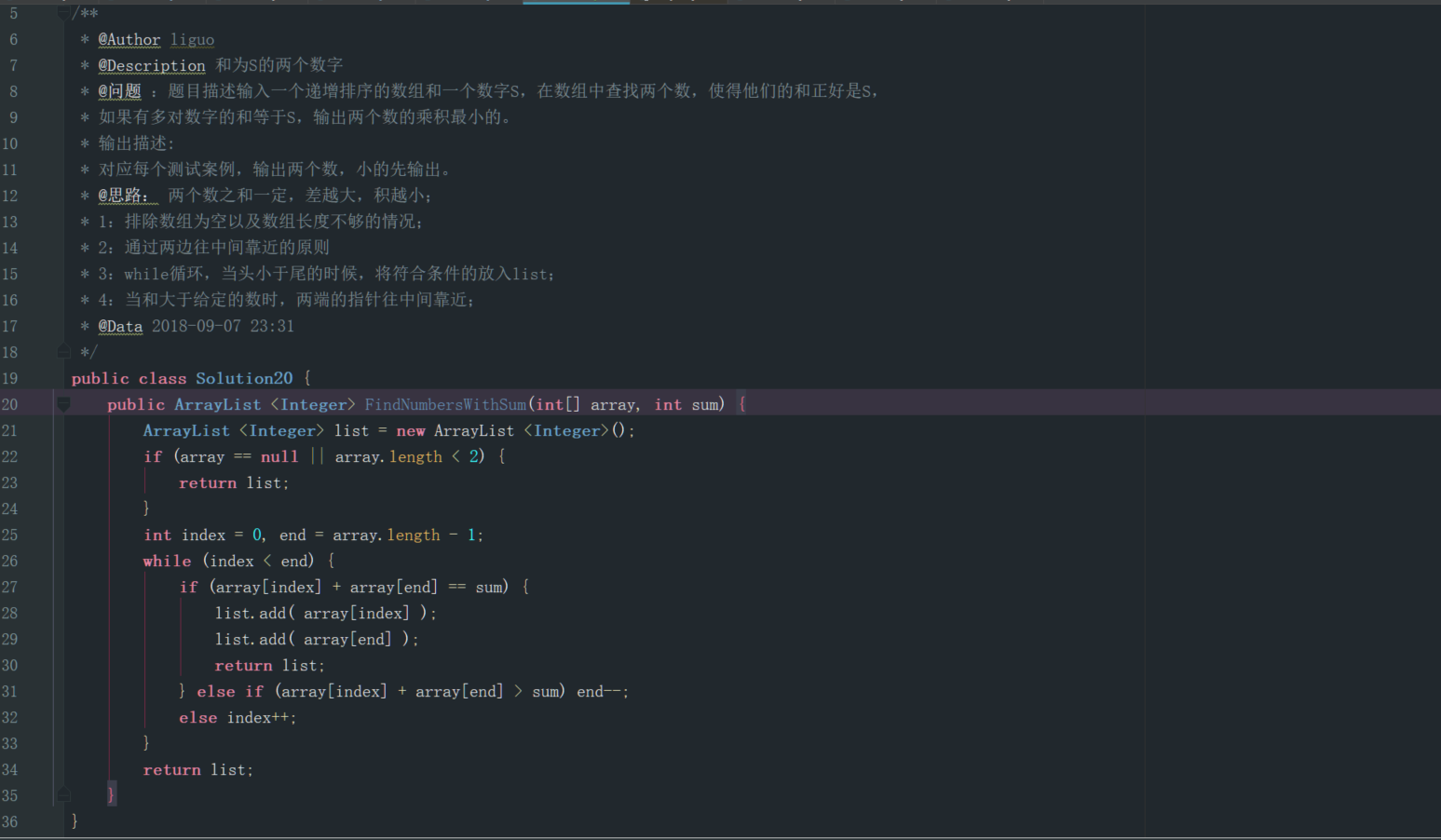
Task: Click the highlighted opening brace after 'int sum)'
Action: coord(742,404)
